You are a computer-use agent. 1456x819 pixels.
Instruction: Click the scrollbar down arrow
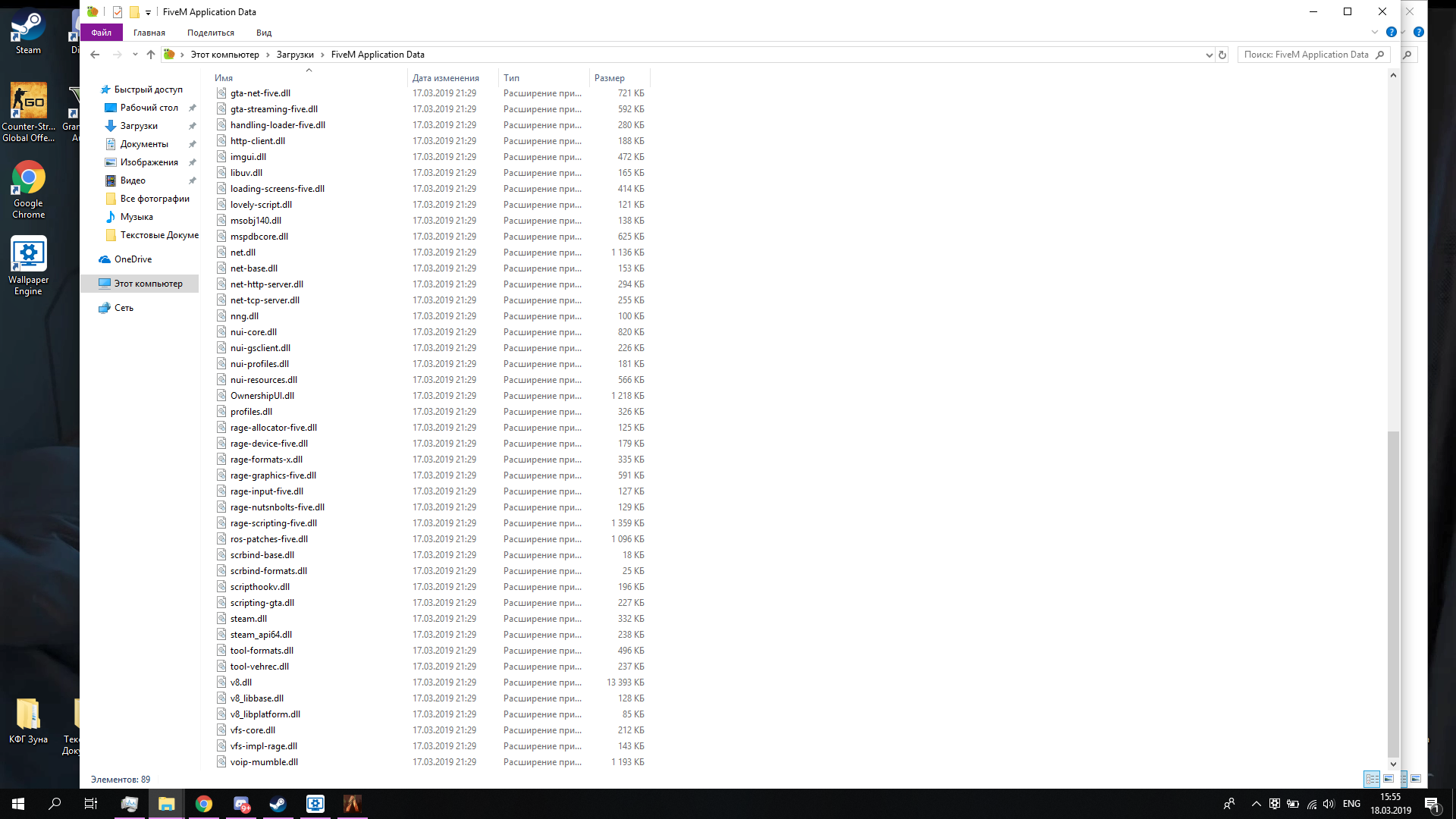[x=1393, y=764]
